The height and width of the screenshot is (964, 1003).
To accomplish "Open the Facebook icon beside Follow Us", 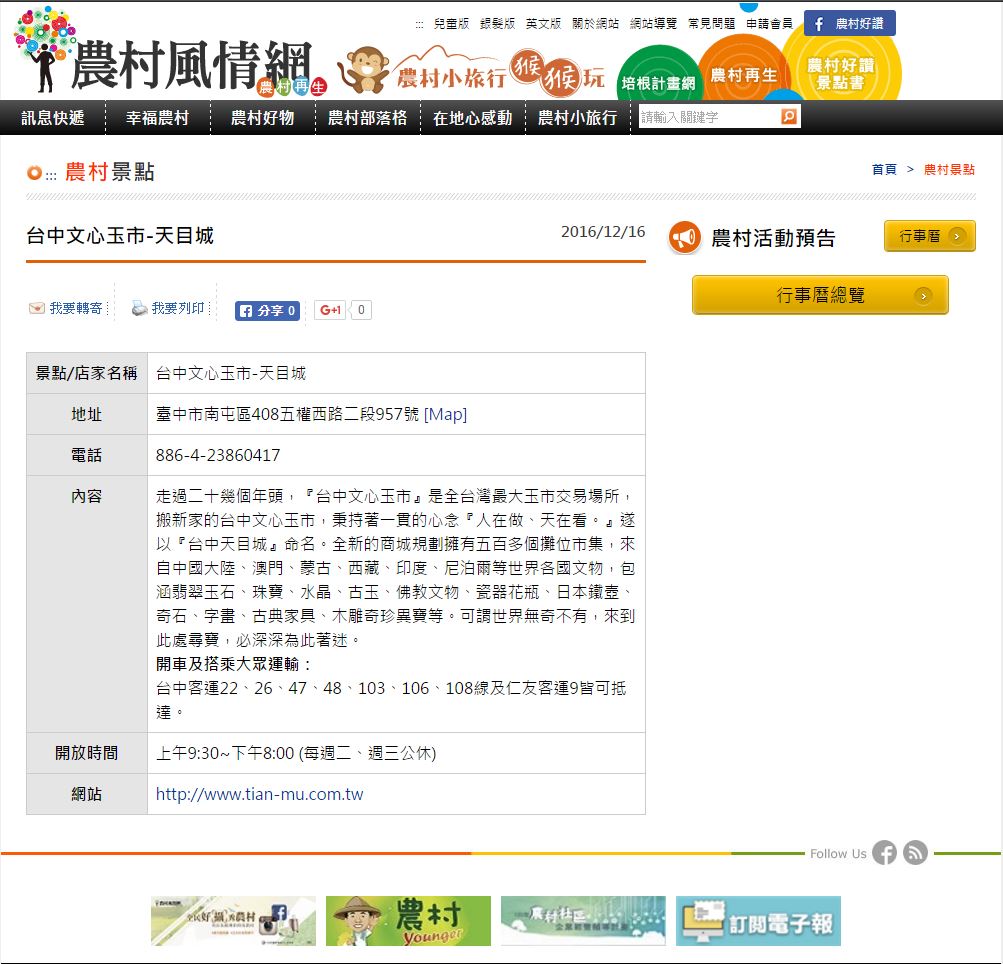I will 884,853.
